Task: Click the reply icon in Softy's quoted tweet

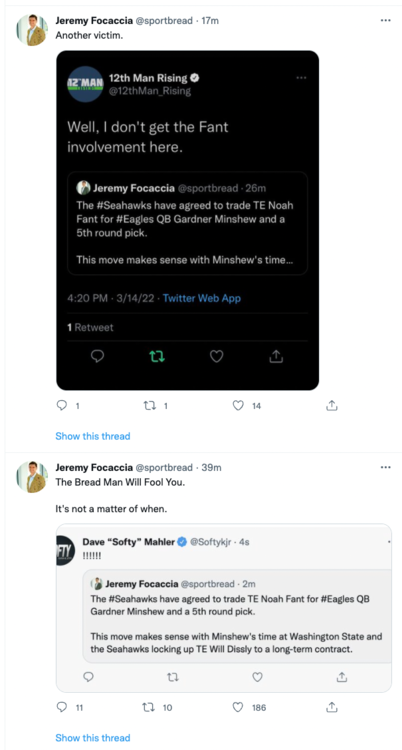Action: pos(89,677)
